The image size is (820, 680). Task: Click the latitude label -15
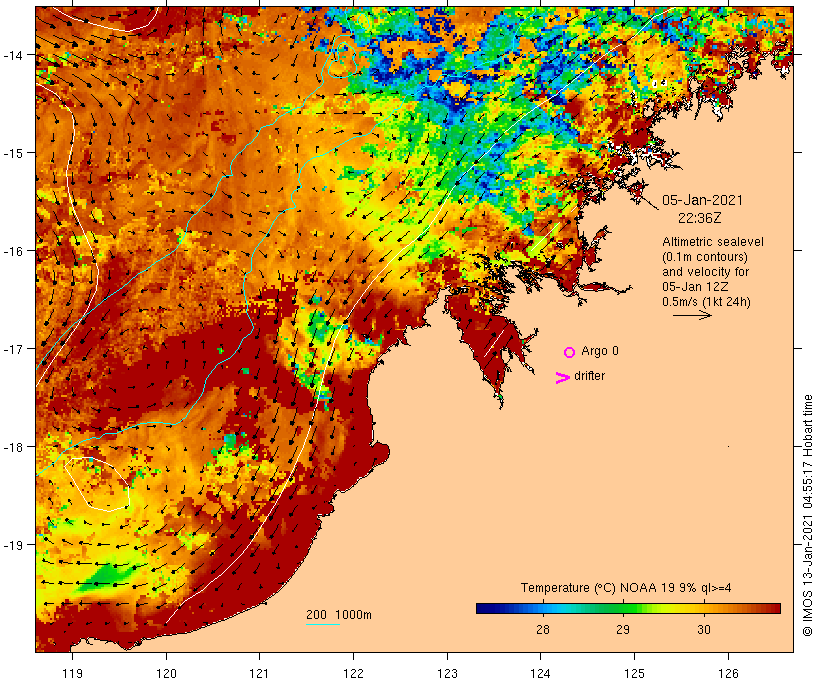click(12, 153)
